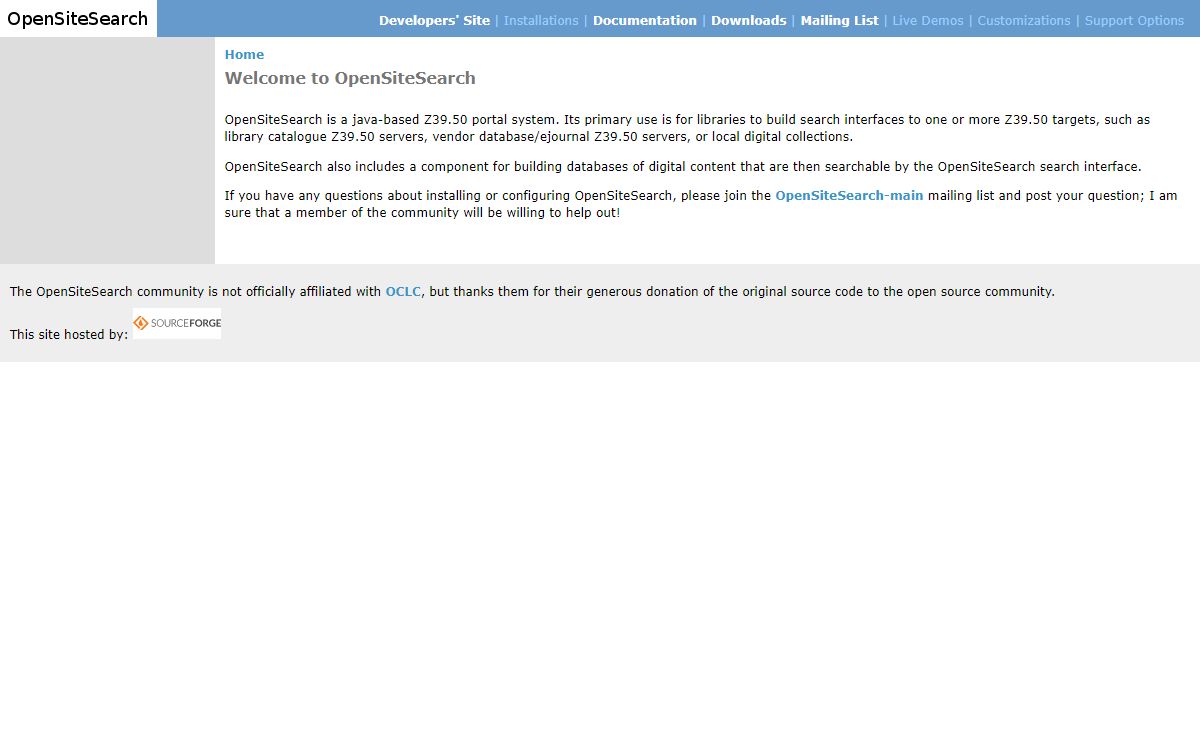Click the footer sentence about not officially affiliated

point(532,292)
